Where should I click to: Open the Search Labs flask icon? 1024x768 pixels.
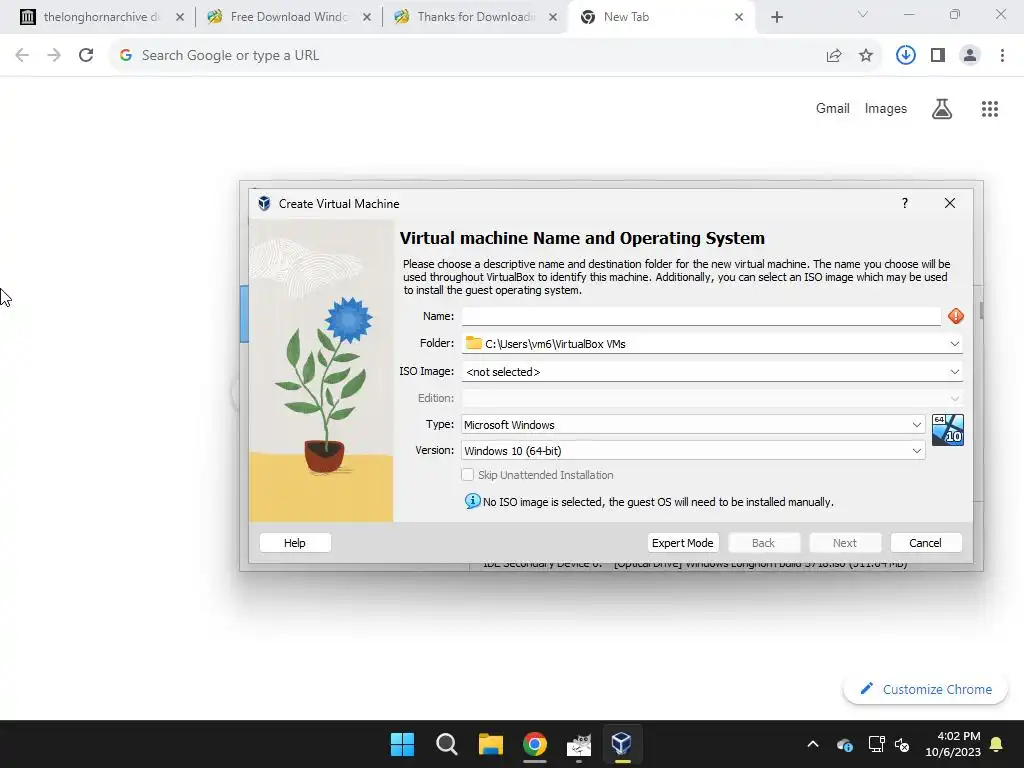click(x=942, y=108)
